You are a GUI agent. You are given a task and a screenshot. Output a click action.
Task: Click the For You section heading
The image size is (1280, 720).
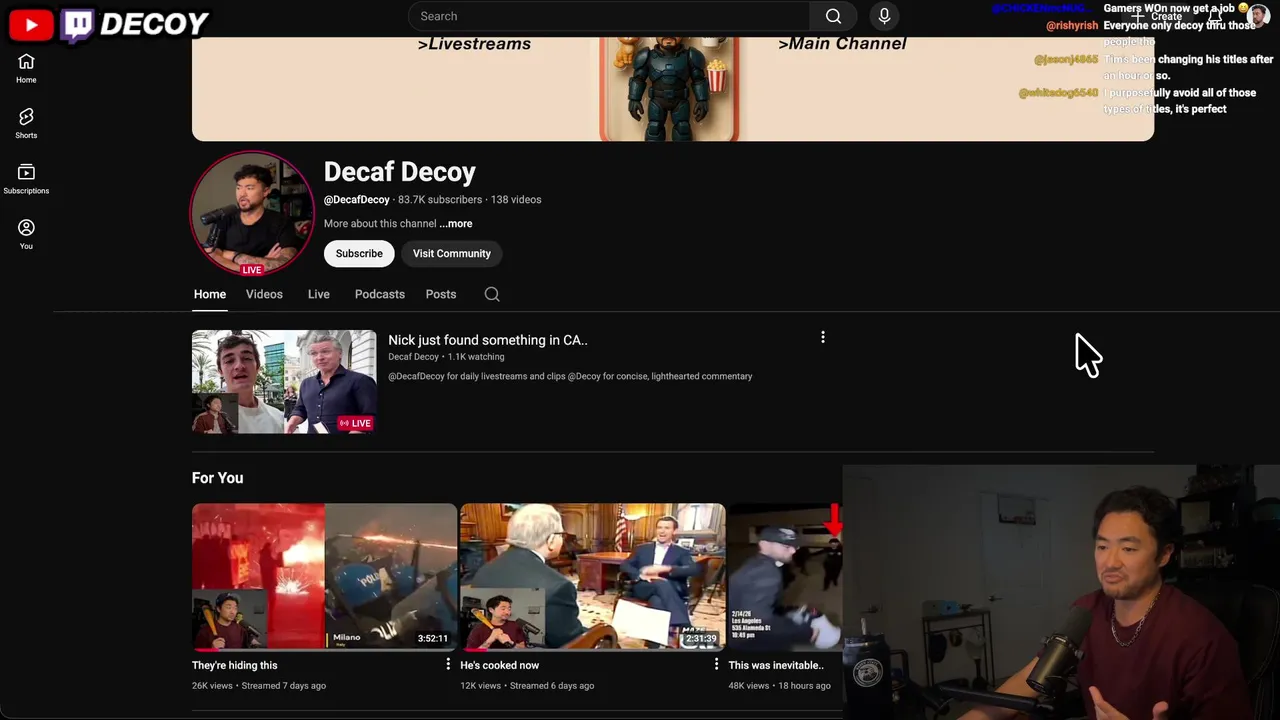pos(217,478)
